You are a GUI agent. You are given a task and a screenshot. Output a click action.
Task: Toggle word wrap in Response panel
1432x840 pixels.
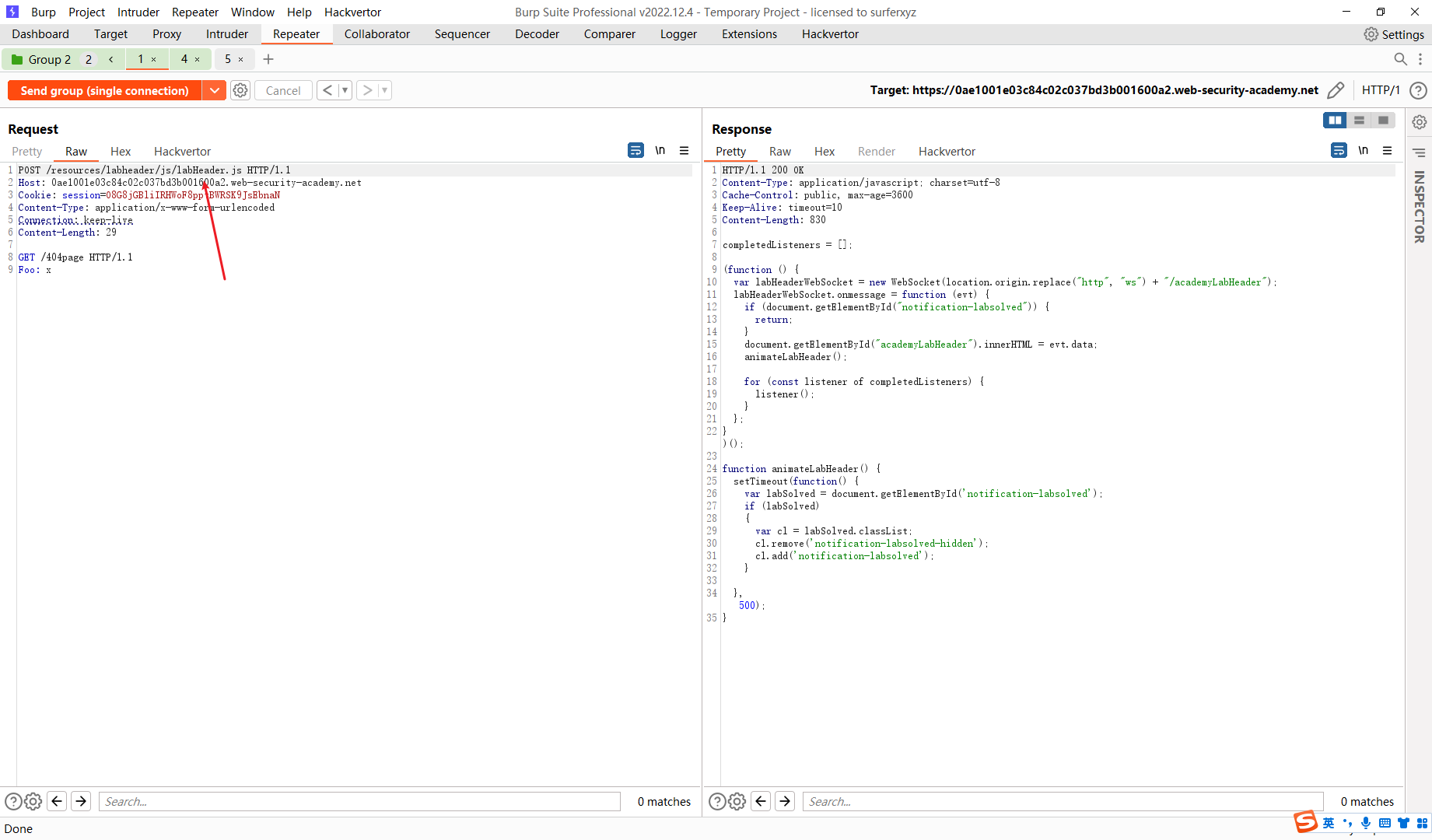[x=1339, y=150]
